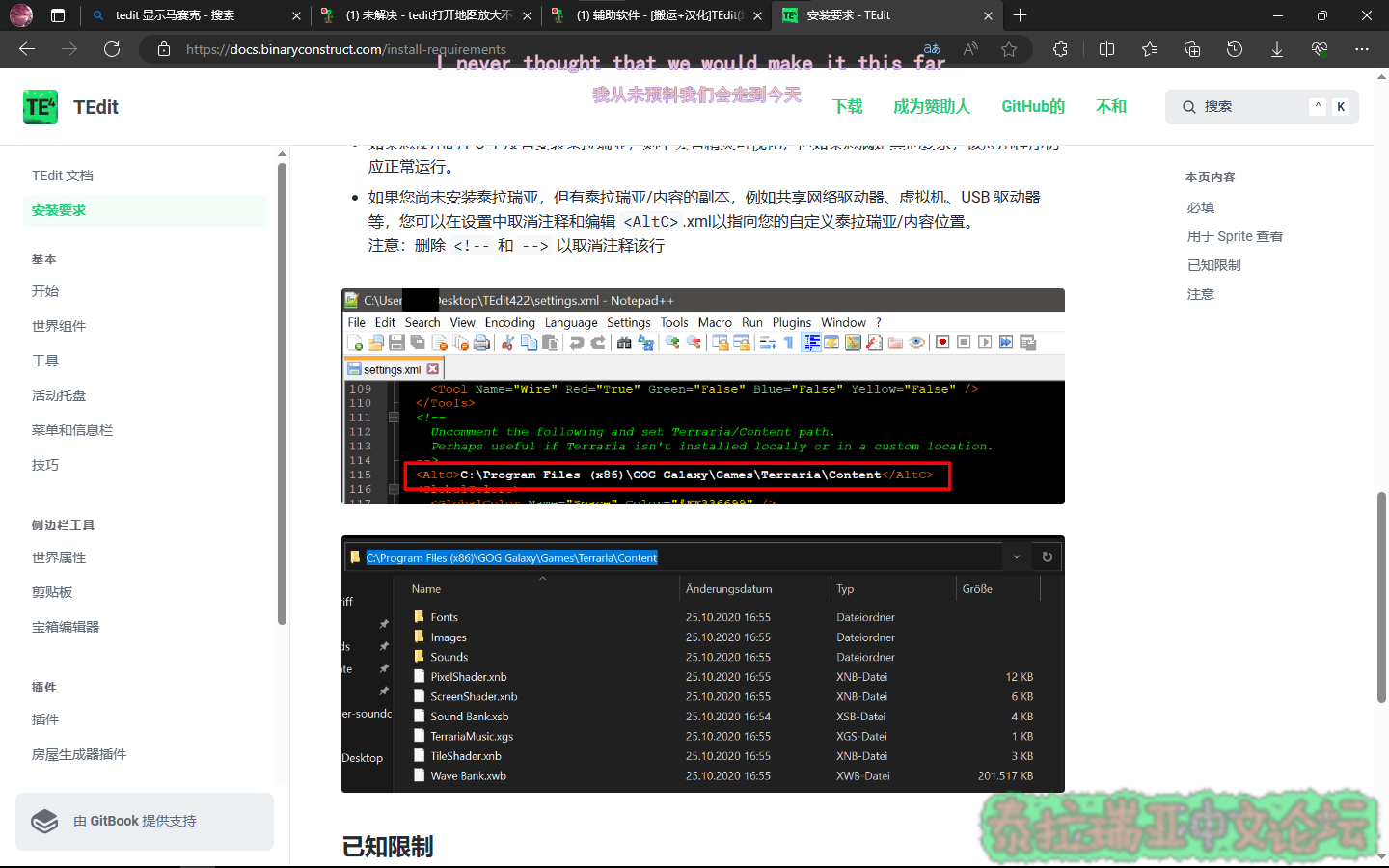Click '由 GitBook 提供支持' button
The width and height of the screenshot is (1389, 868).
click(145, 822)
